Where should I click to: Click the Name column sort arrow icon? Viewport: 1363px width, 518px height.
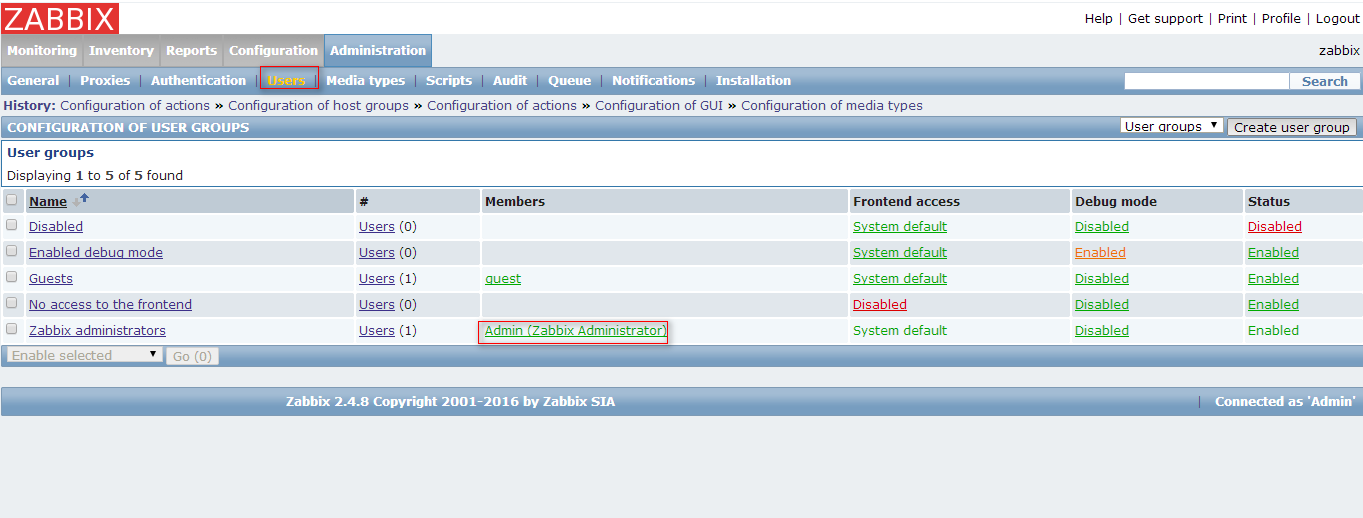pos(81,201)
